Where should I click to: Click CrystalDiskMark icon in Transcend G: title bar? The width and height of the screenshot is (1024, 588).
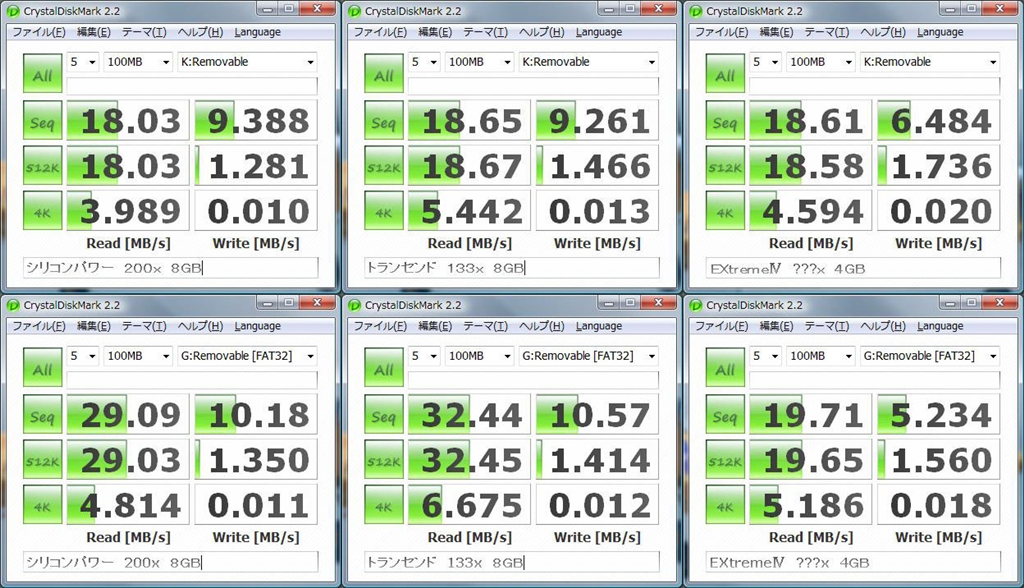tap(354, 305)
